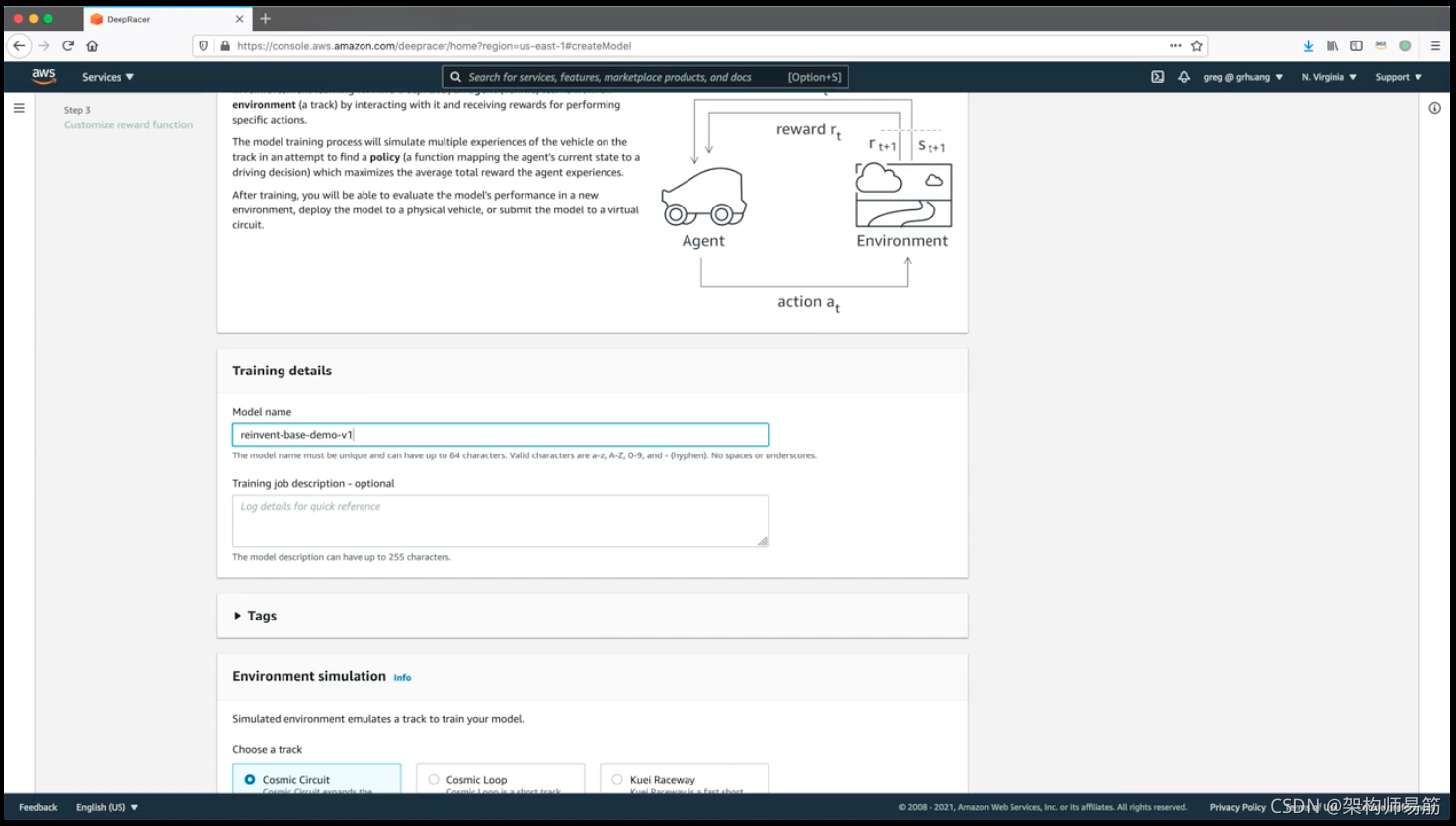The image size is (1456, 826).
Task: Click the AWS search magnifier icon
Action: 455,77
